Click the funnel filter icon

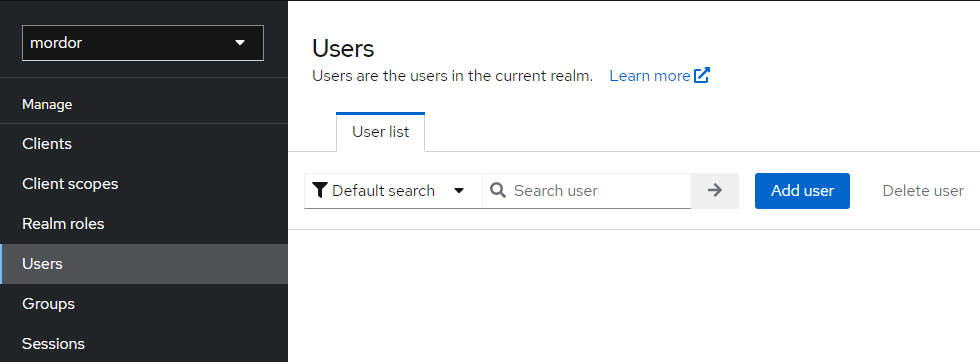tap(320, 190)
